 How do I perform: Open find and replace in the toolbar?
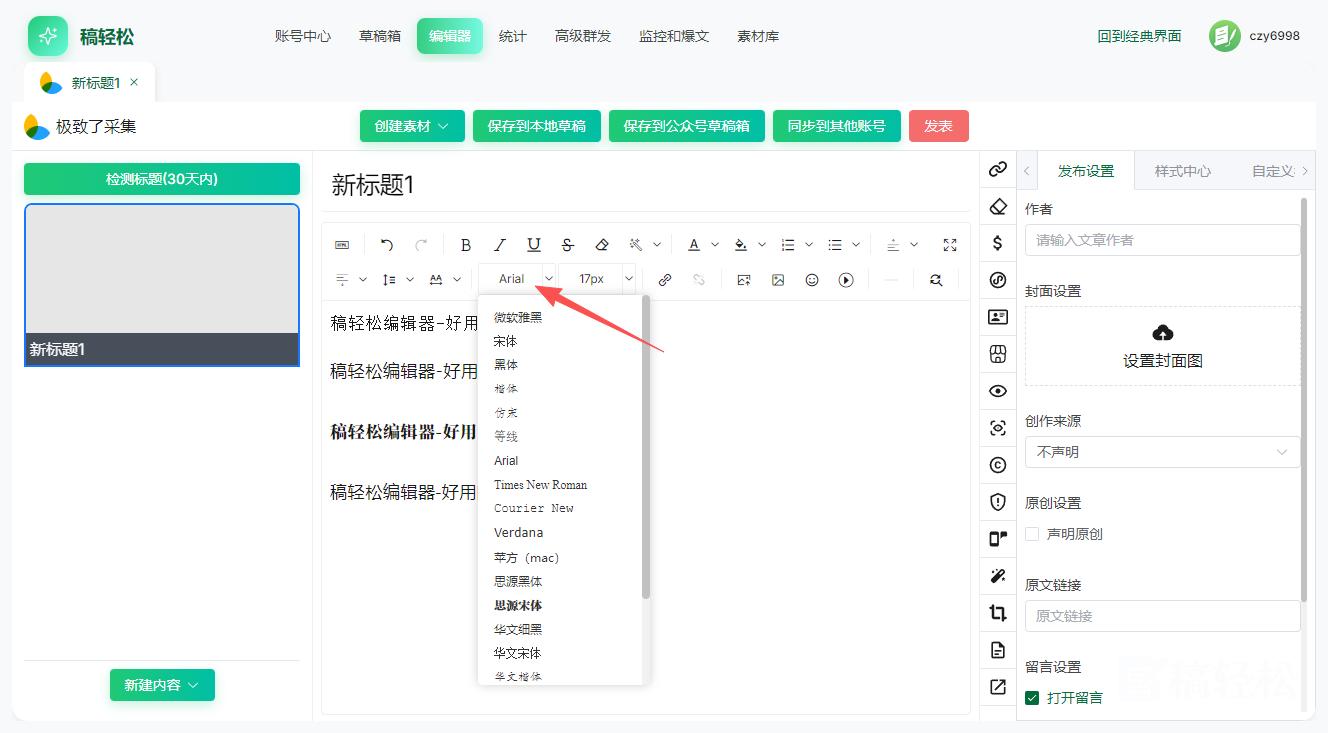coord(936,280)
